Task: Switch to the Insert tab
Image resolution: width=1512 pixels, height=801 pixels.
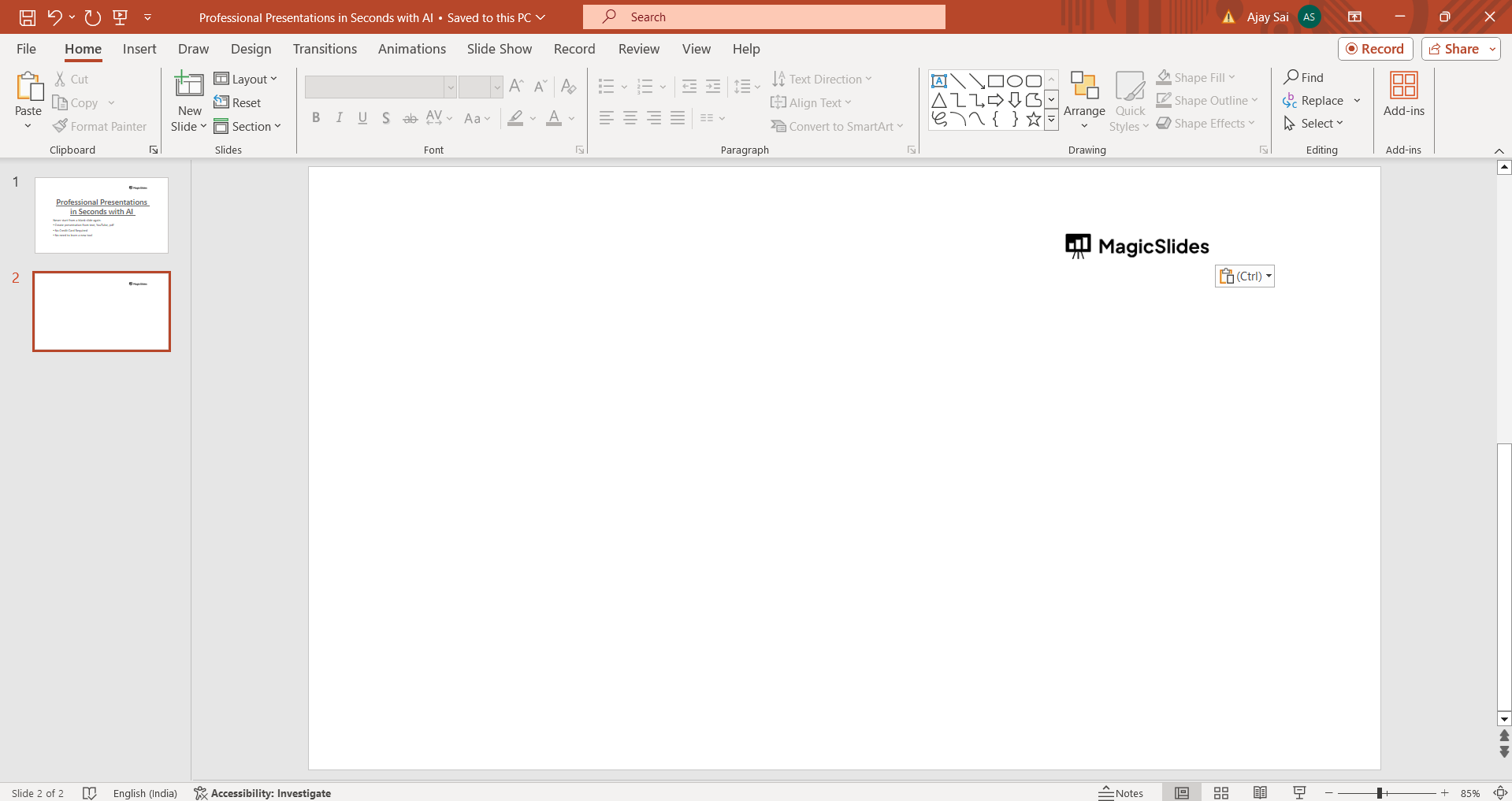Action: click(139, 49)
